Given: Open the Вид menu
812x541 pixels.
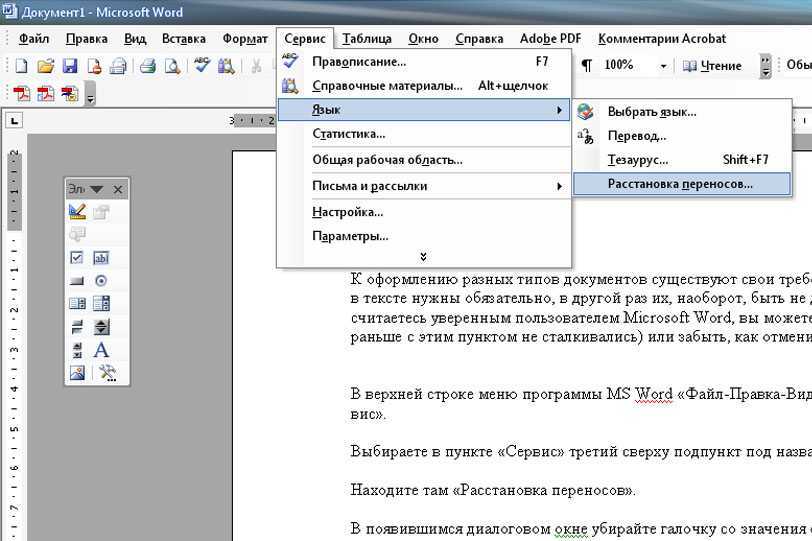Looking at the screenshot, I should coord(135,39).
